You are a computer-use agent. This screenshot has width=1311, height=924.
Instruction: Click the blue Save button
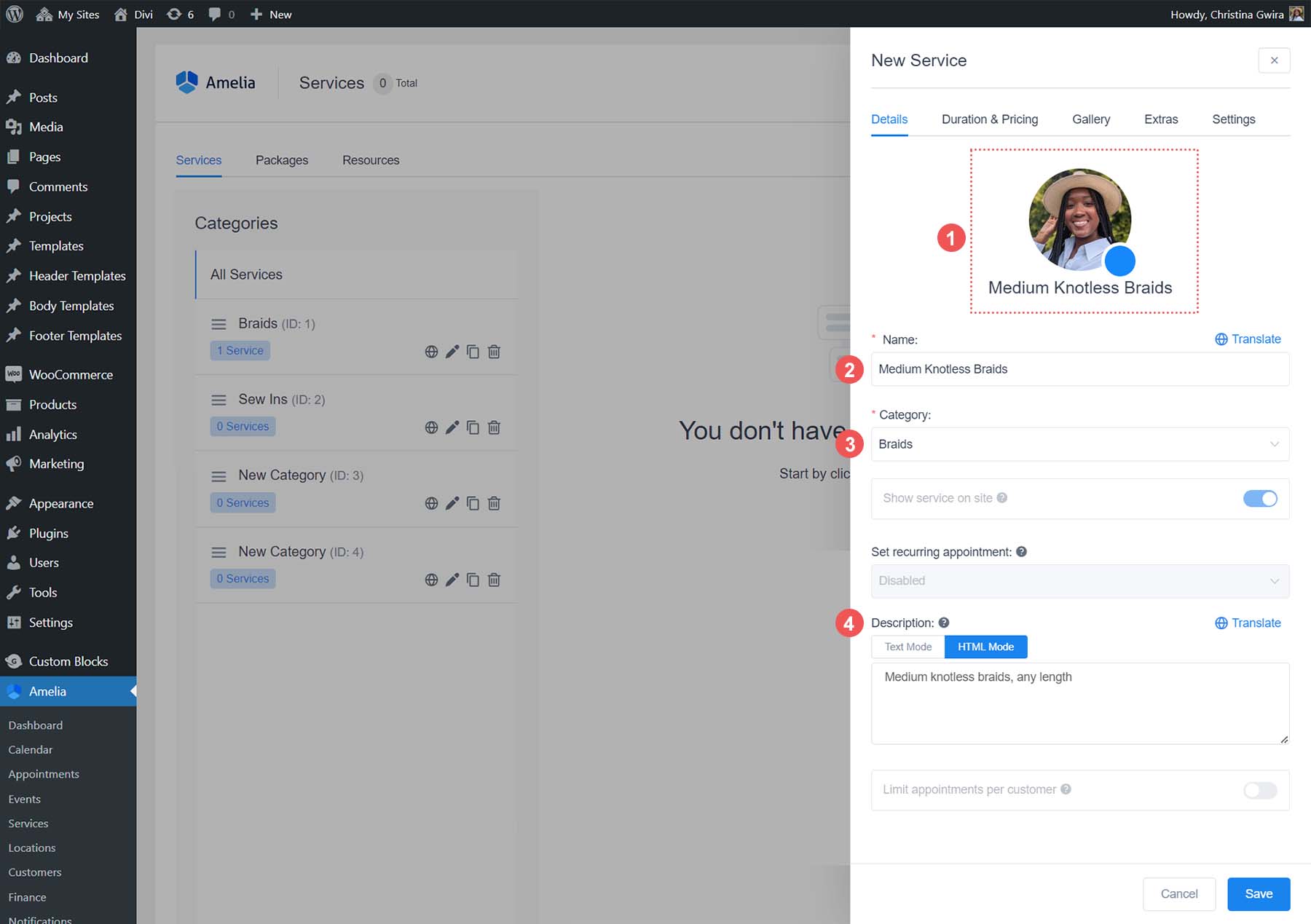pyautogui.click(x=1258, y=893)
